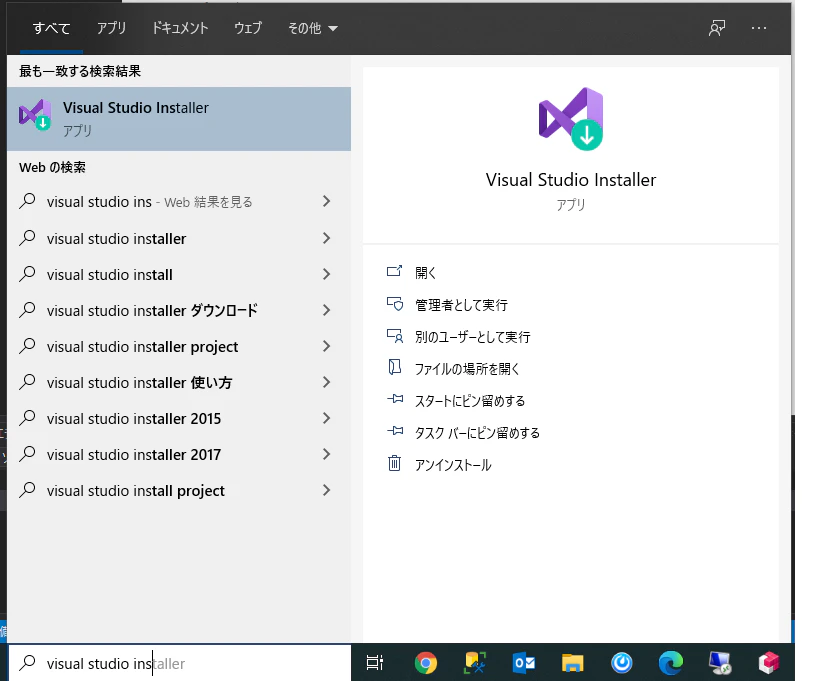Expand chevron for 'visual studio installer' suggestion

point(326,238)
